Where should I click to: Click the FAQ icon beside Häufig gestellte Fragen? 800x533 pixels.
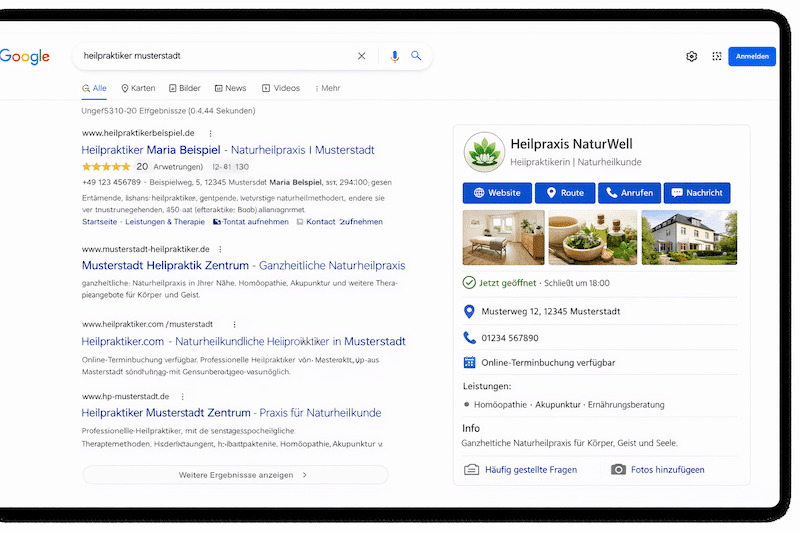coord(471,470)
